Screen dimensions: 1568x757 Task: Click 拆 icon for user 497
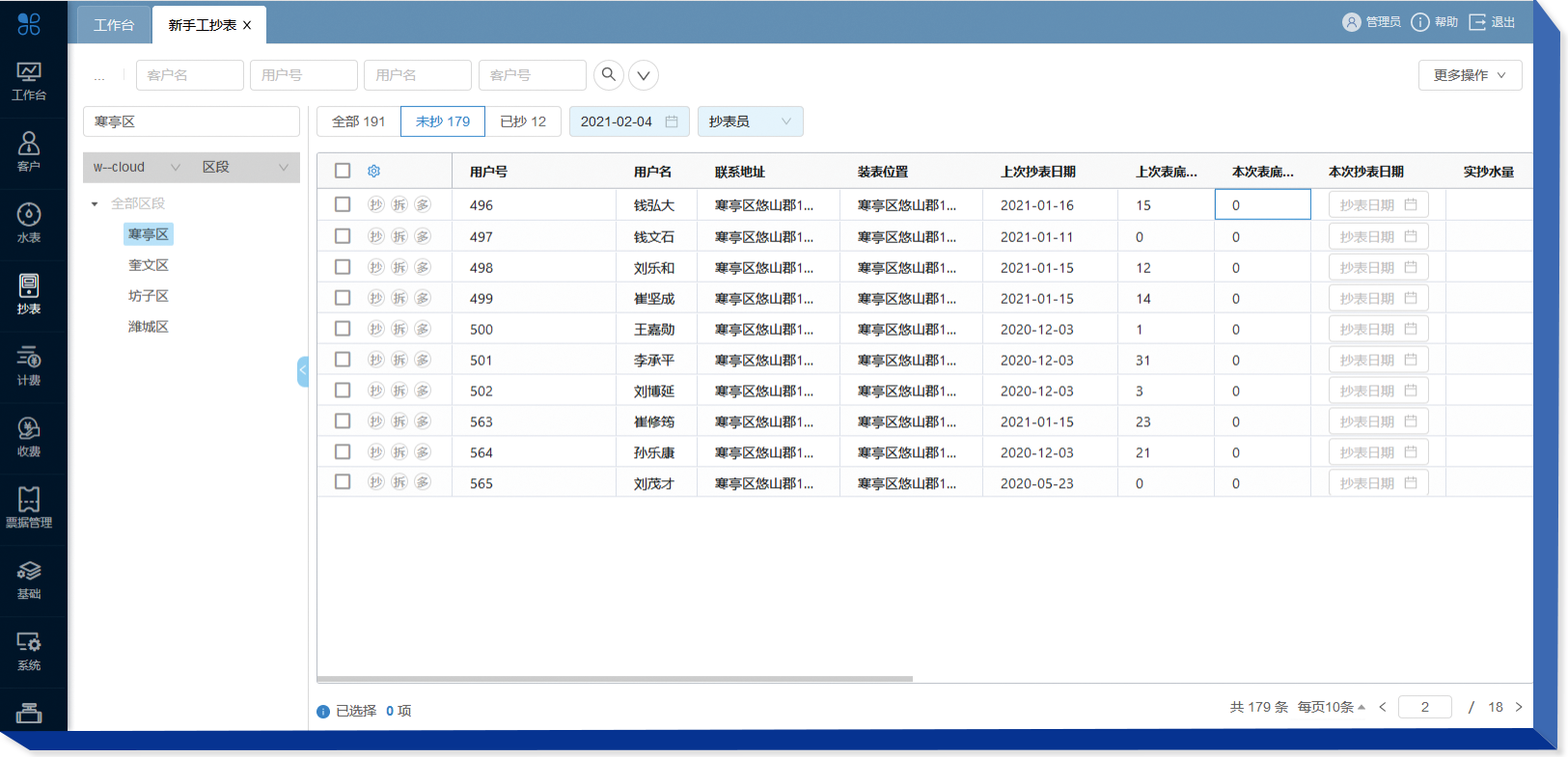point(399,236)
